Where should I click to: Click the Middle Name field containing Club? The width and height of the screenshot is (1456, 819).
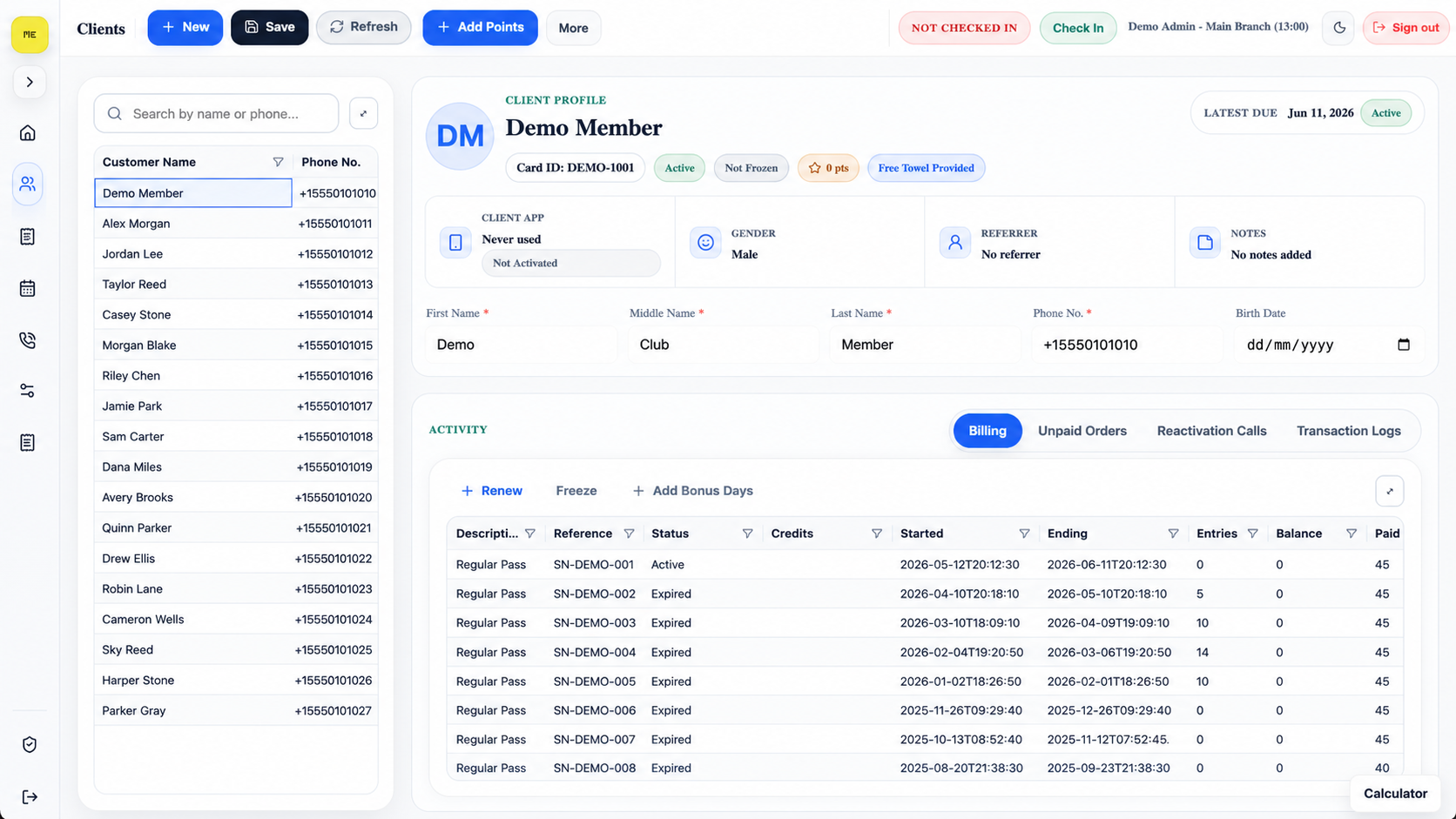[723, 345]
